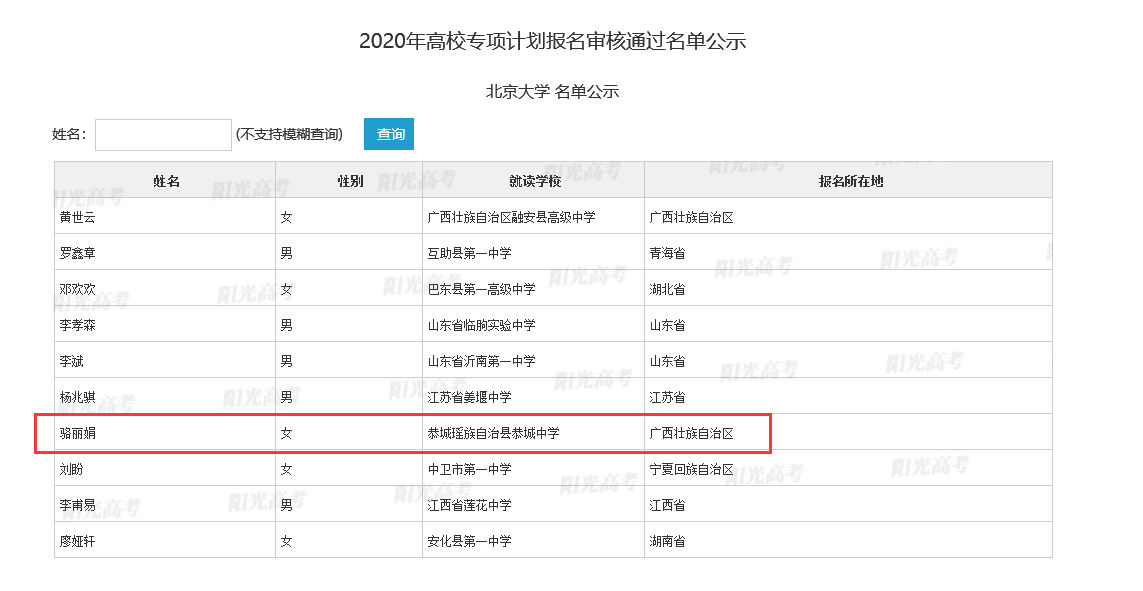
Task: Select the 报名所在地 column header
Action: click(851, 181)
